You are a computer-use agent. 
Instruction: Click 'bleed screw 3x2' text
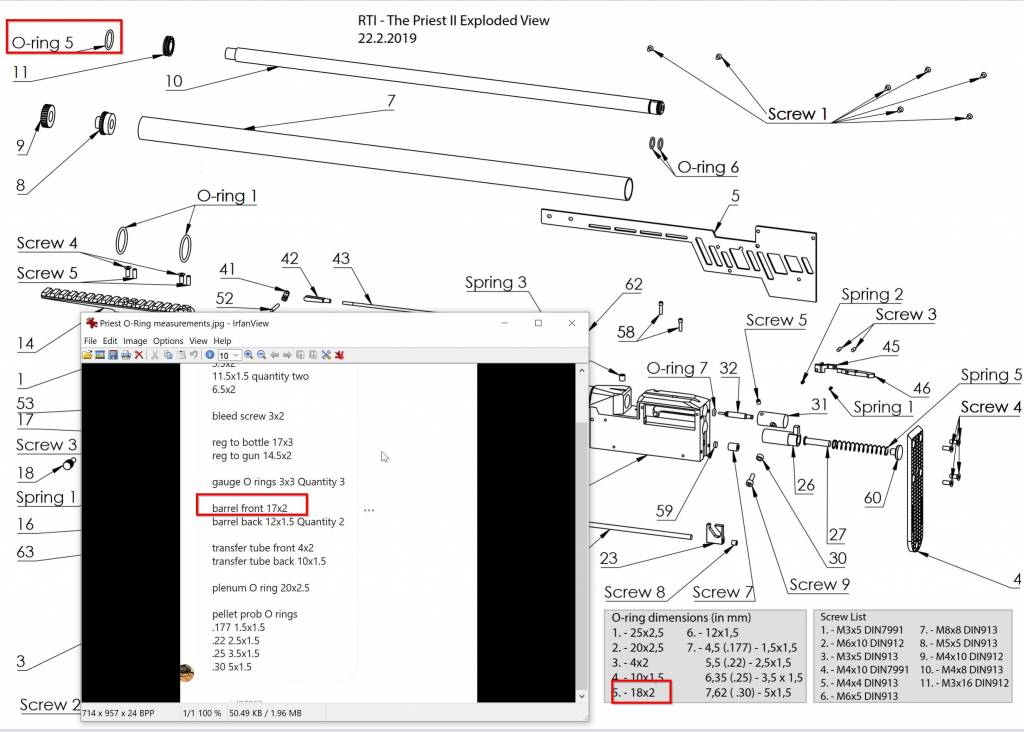tap(248, 416)
